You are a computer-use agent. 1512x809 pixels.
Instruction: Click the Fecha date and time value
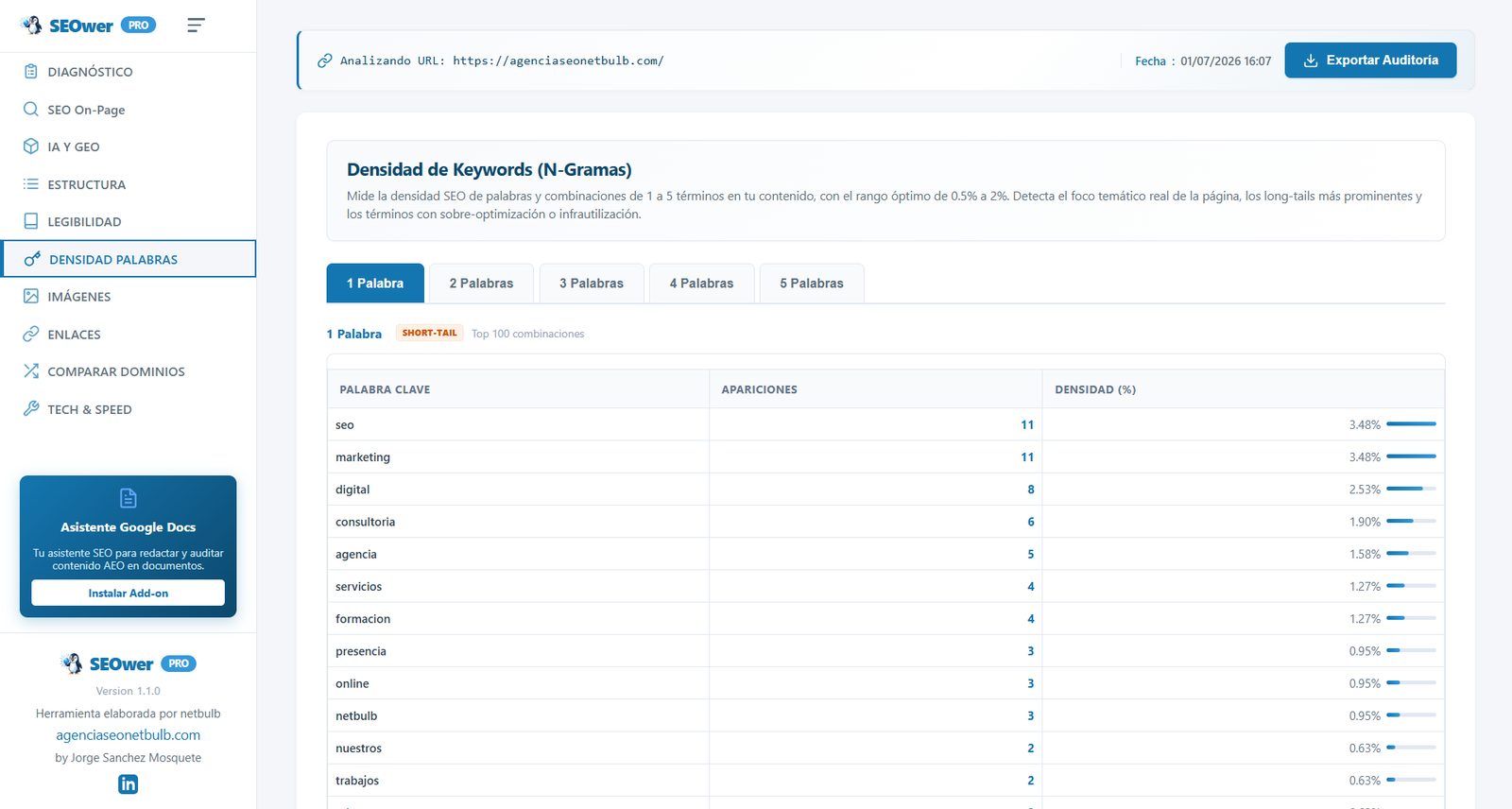click(x=1226, y=61)
